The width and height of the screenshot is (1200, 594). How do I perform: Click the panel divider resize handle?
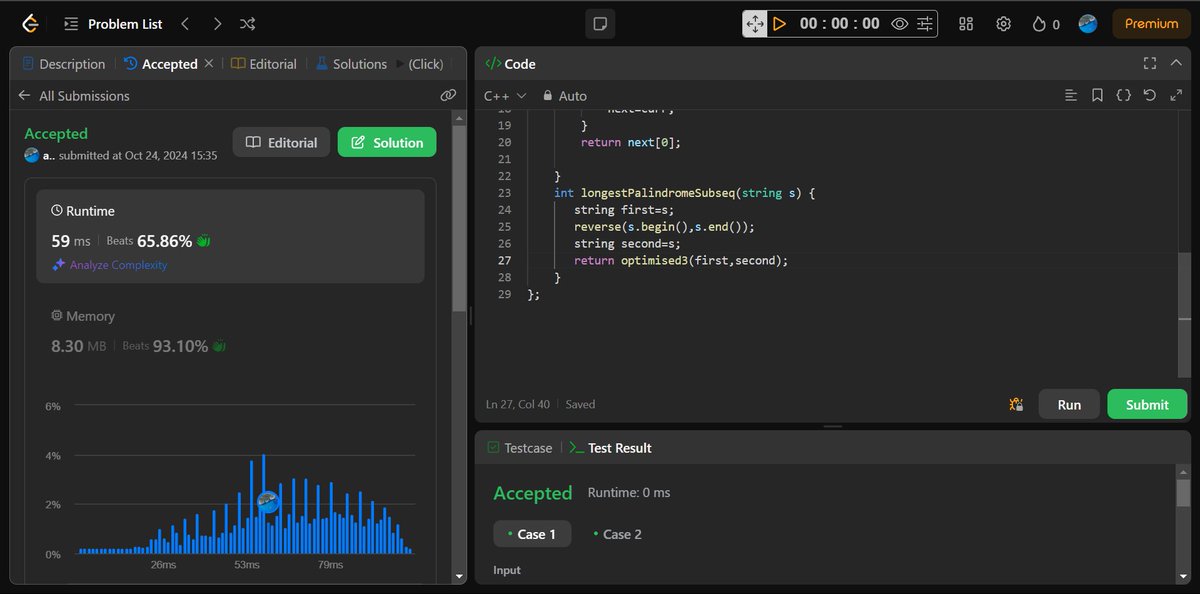point(832,426)
